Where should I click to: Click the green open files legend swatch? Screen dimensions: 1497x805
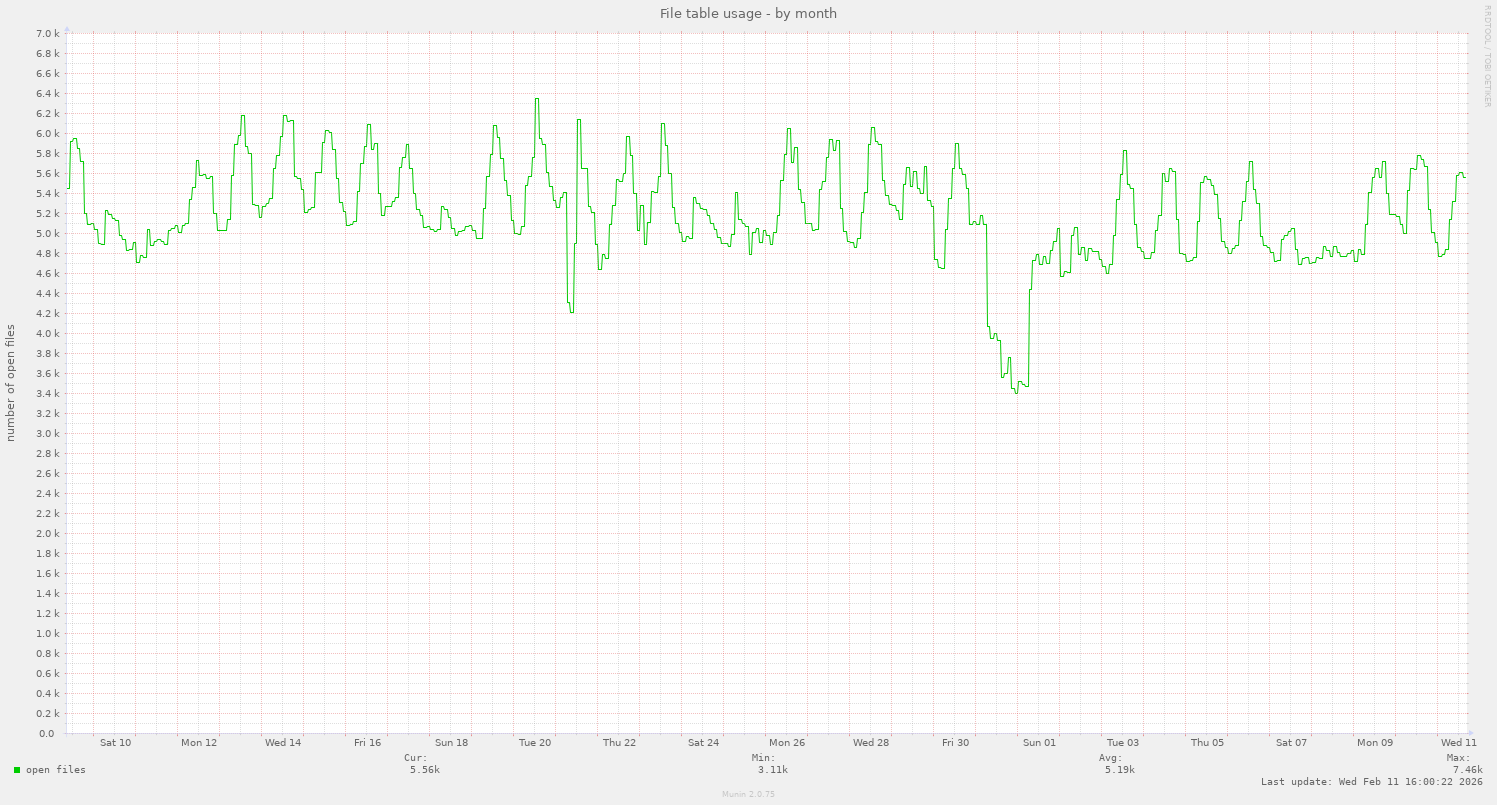tap(15, 770)
